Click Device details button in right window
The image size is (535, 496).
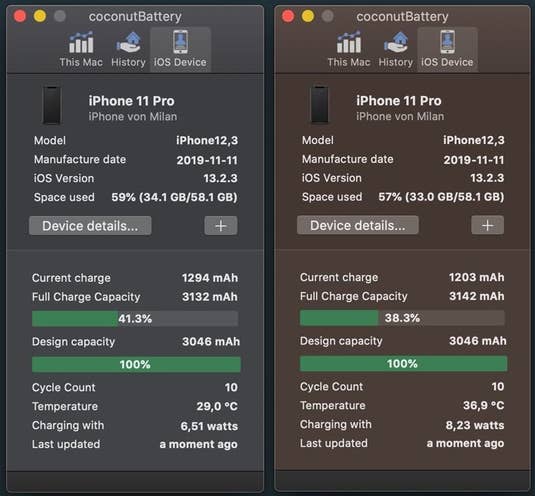(x=358, y=225)
